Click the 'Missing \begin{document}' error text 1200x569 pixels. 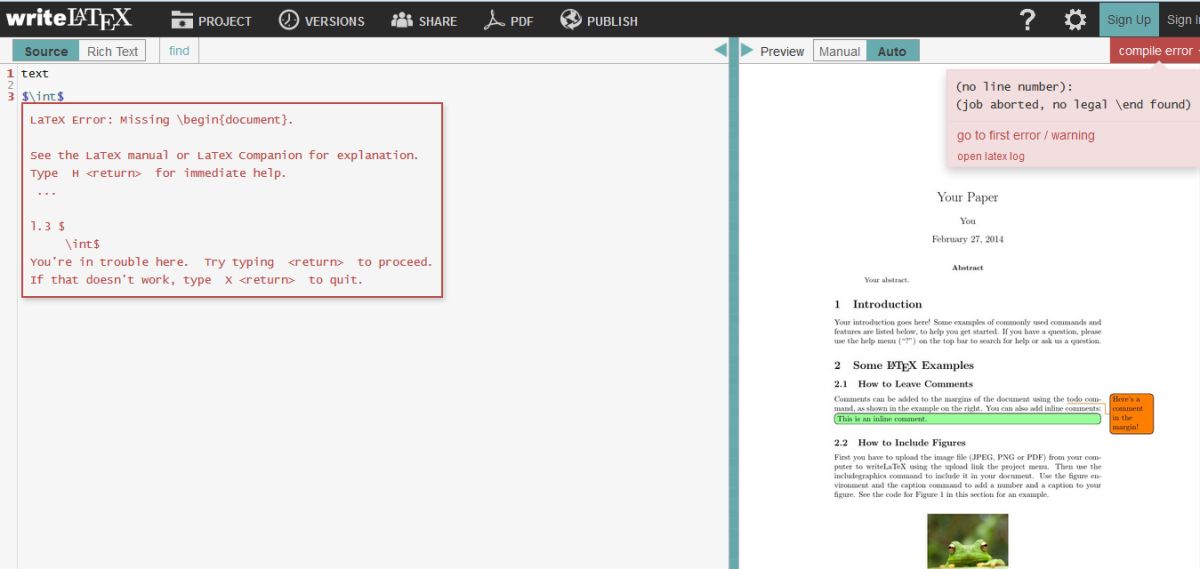(x=162, y=120)
